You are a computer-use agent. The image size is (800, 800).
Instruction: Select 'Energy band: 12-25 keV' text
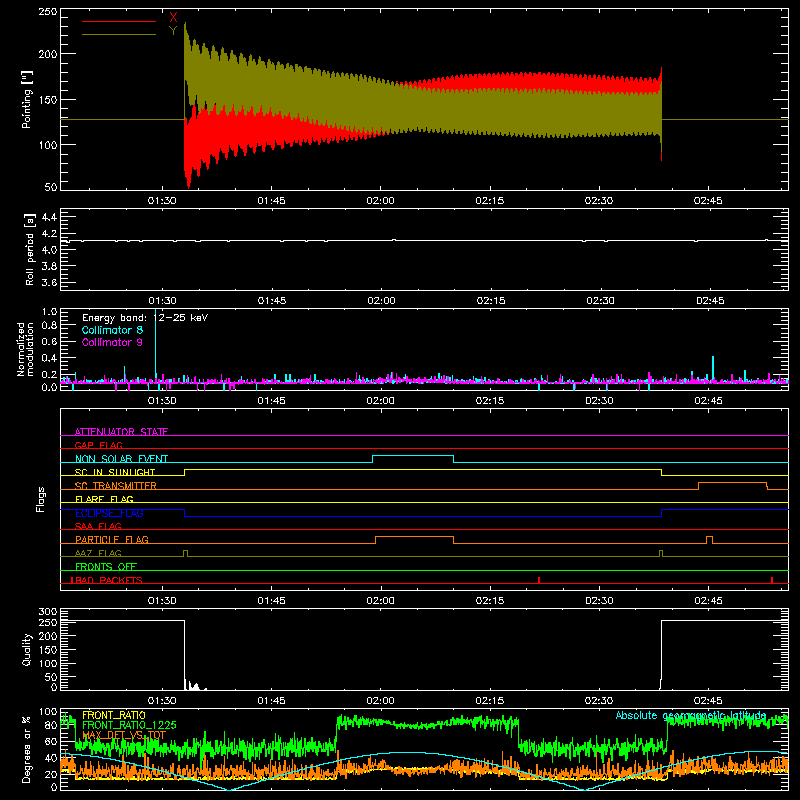point(145,318)
